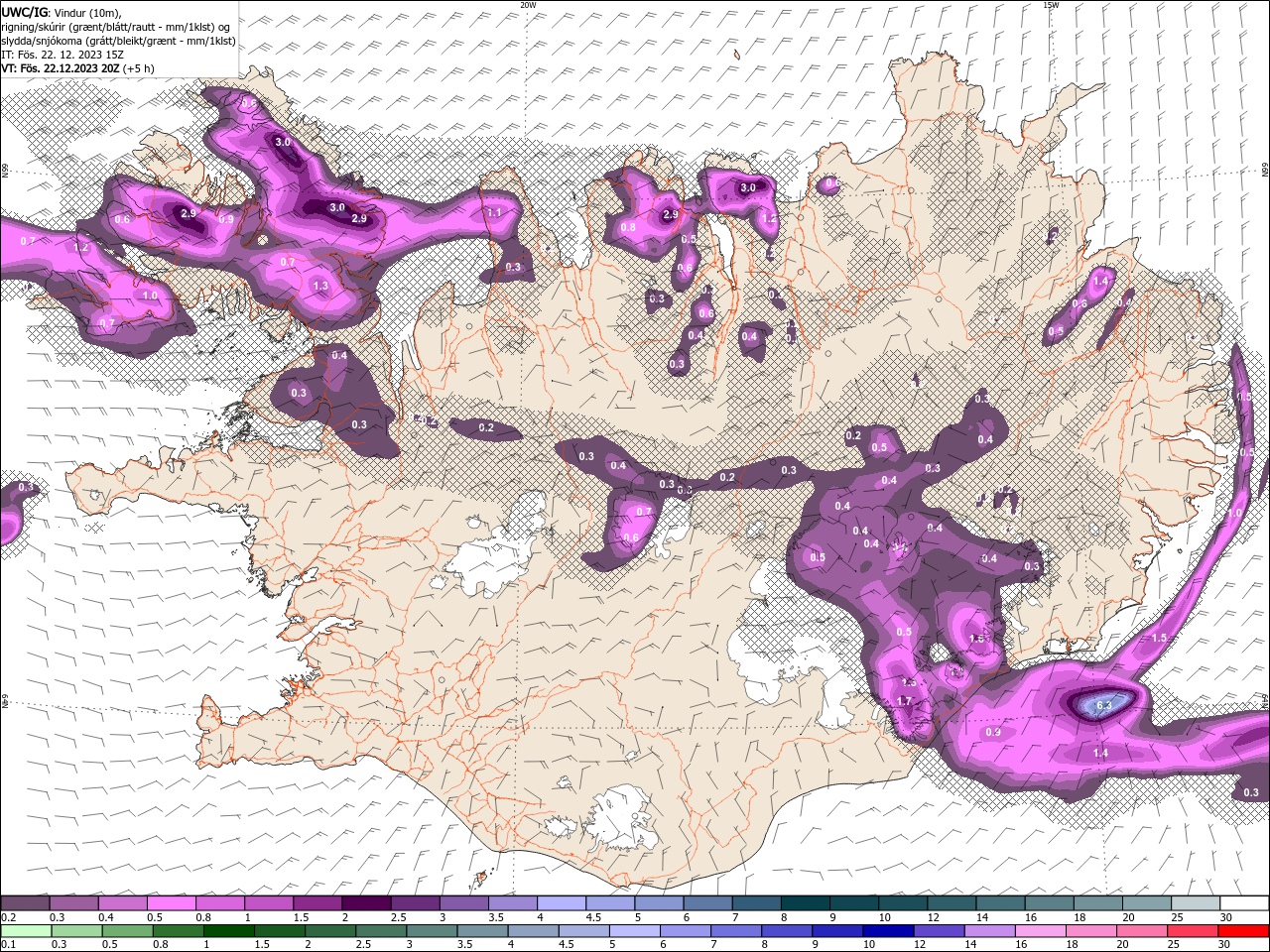Pick the deep blue lower swatch for 10–12
This screenshot has height=952, width=1270.
point(889,931)
